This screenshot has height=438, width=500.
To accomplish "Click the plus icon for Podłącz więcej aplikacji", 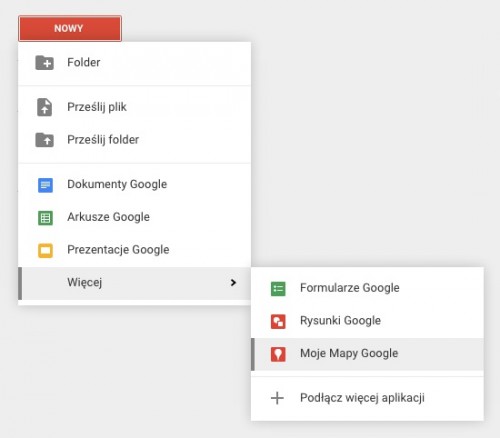I will click(277, 398).
